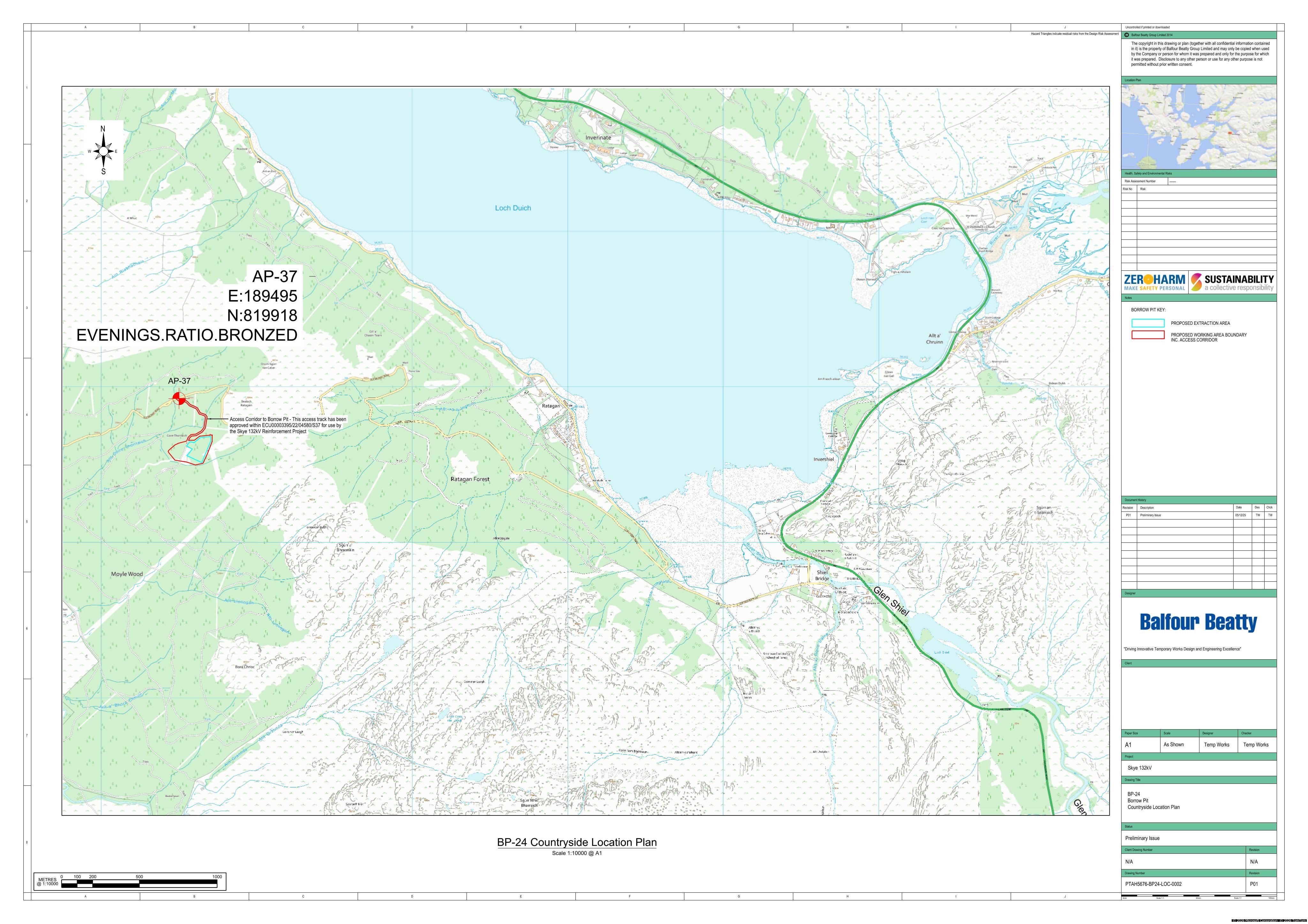Click the As Shown scale value
1308x924 pixels.
1174,745
